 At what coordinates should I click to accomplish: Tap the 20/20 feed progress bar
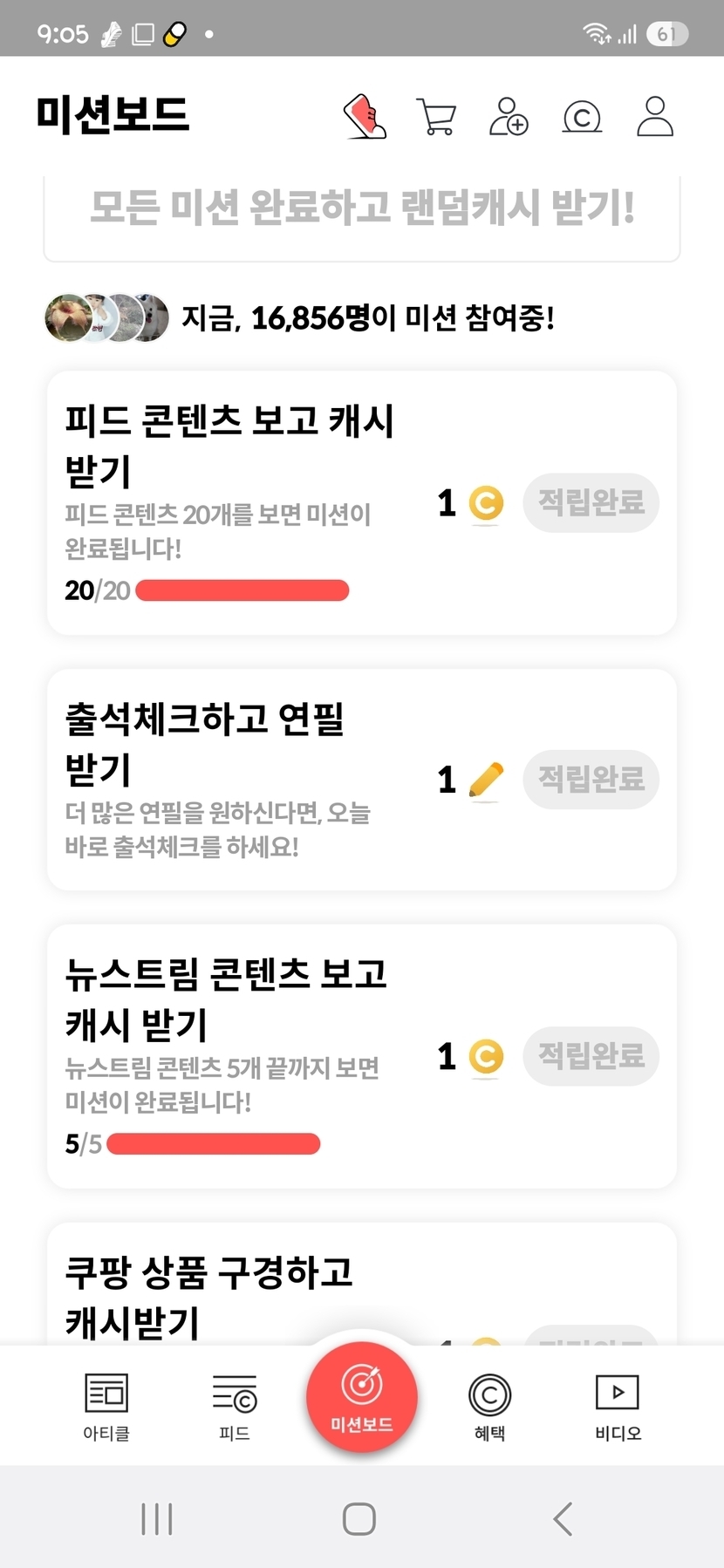(242, 590)
